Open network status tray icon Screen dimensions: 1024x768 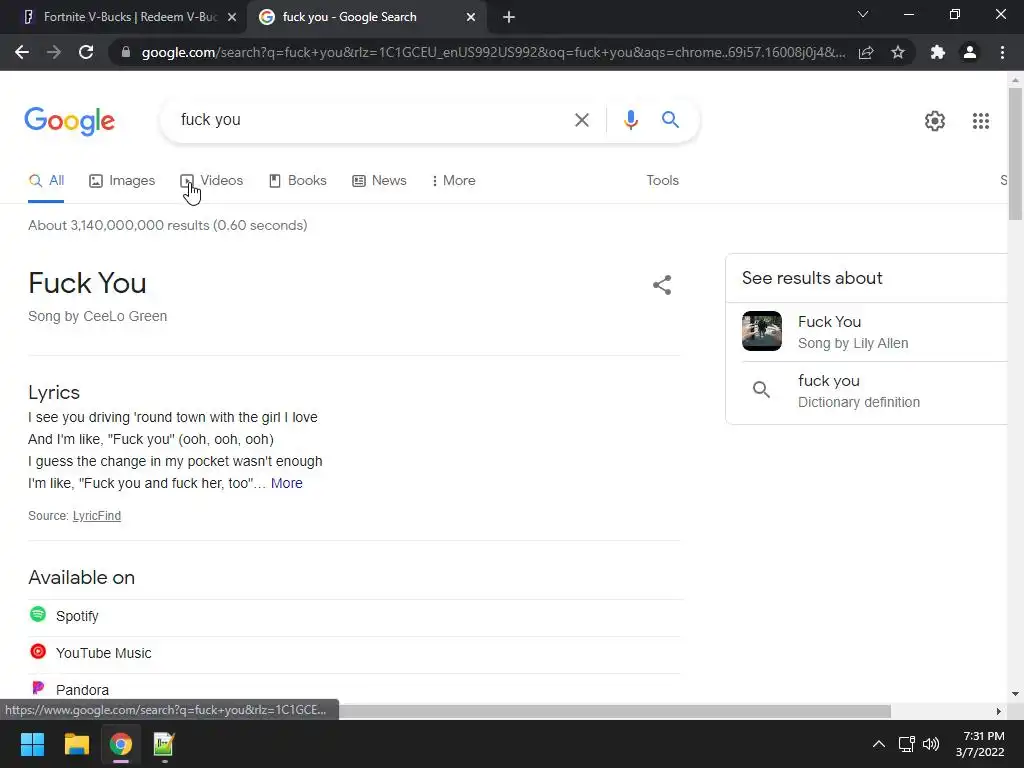[906, 744]
